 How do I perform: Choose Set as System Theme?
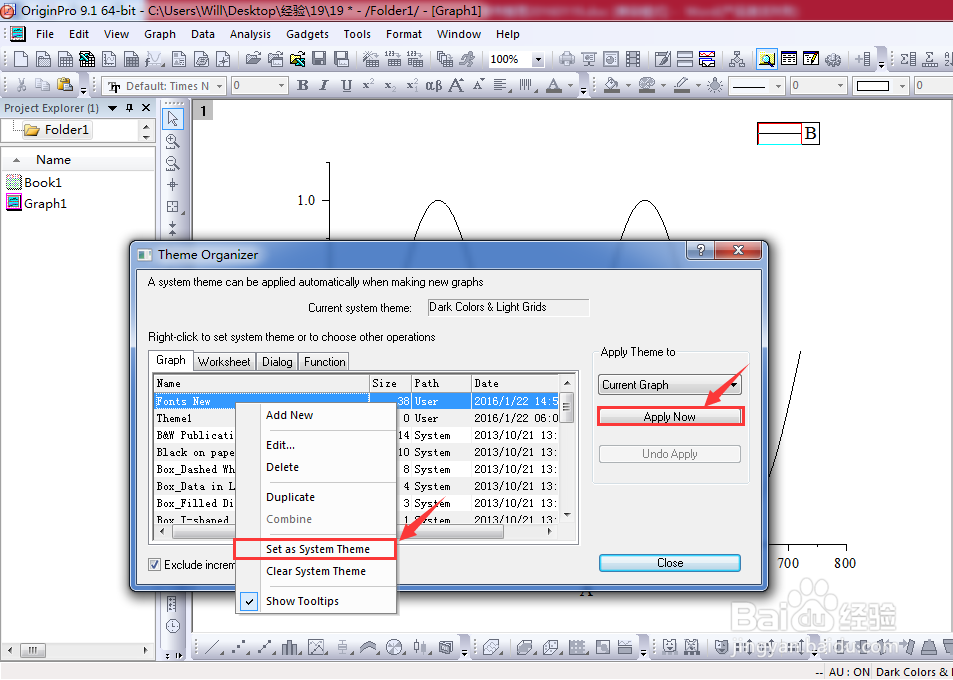coord(315,549)
